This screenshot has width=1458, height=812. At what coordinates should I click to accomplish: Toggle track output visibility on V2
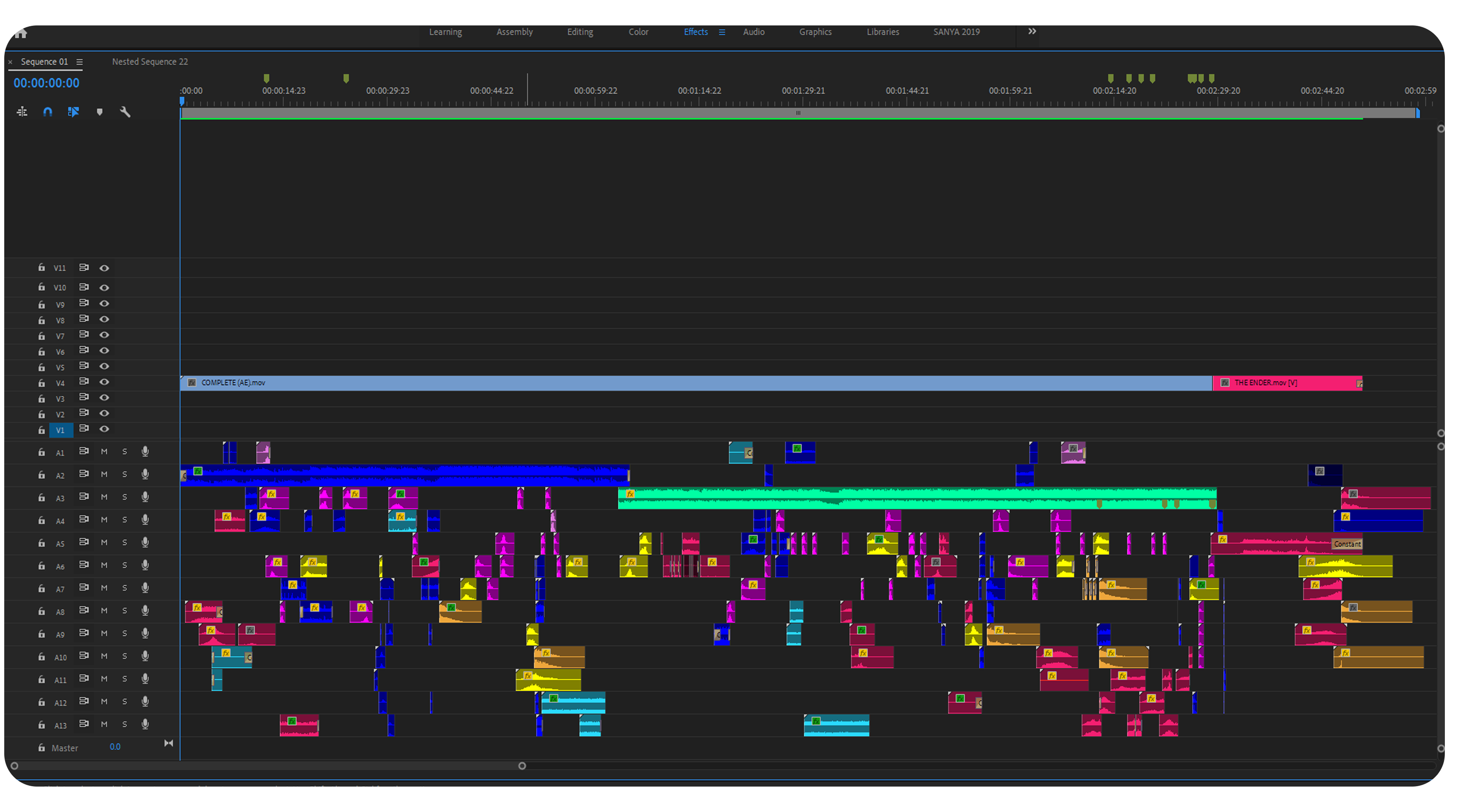tap(104, 414)
